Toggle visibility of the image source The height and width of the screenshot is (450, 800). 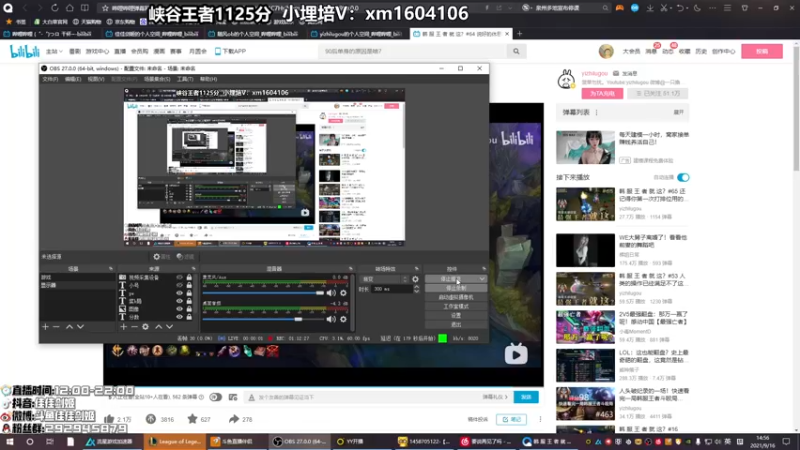point(179,309)
